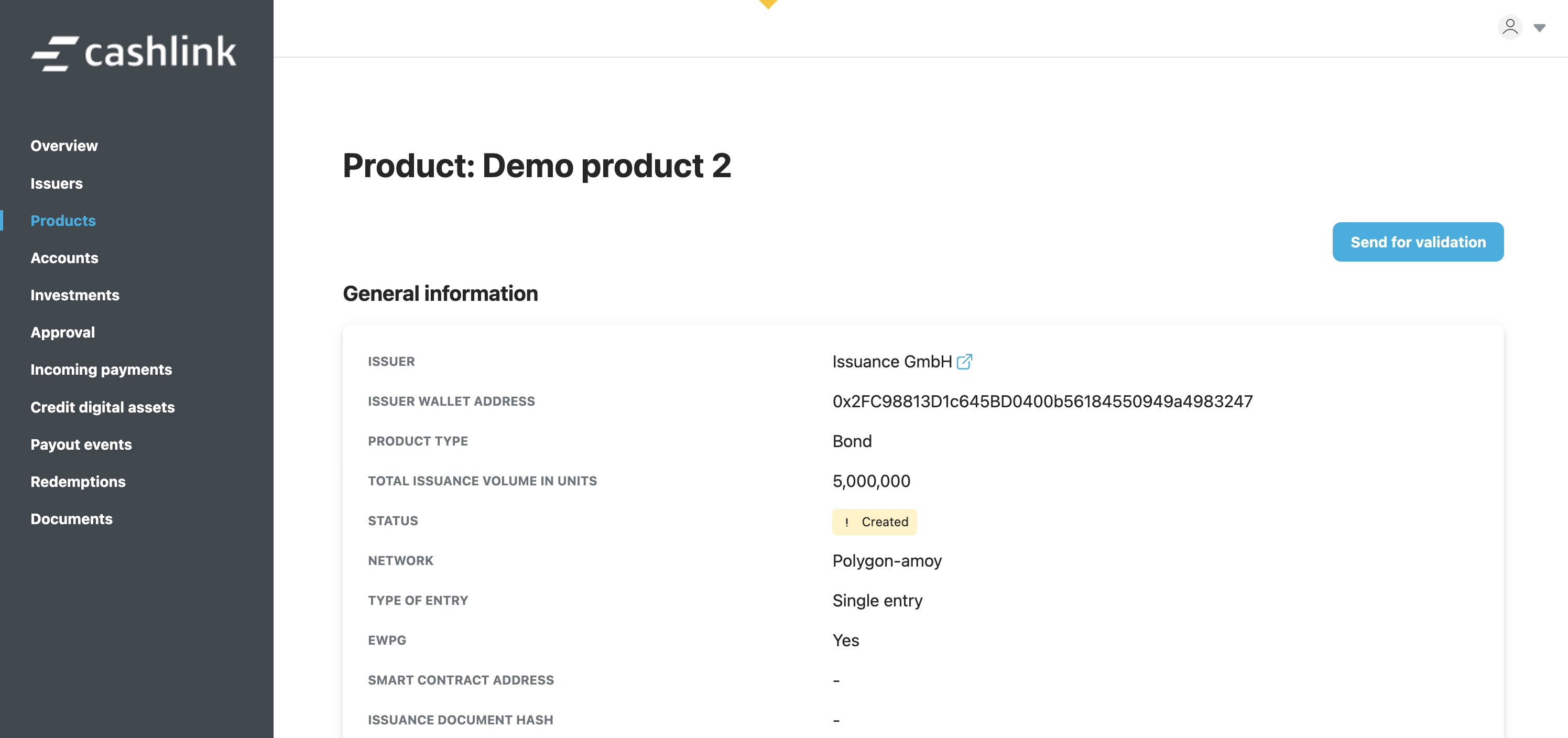1568x738 pixels.
Task: Open the user profile avatar icon
Action: [x=1509, y=27]
